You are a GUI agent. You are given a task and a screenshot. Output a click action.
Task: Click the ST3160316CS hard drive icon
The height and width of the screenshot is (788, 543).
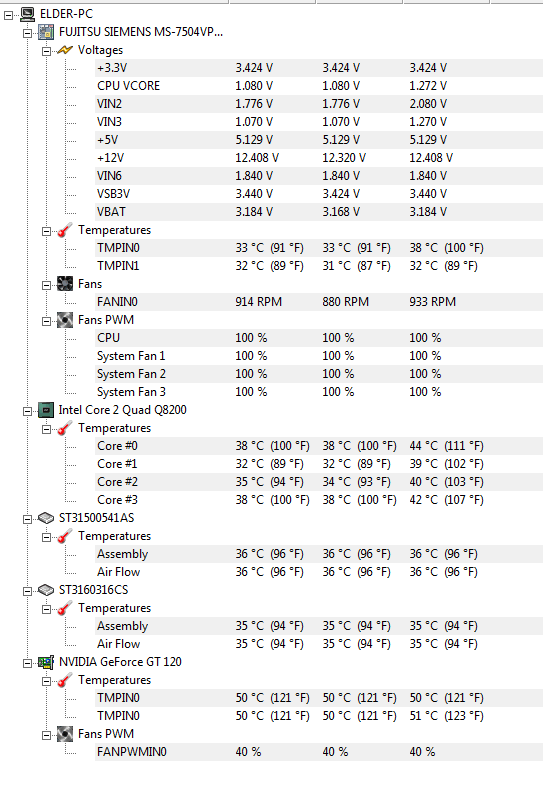coord(46,590)
